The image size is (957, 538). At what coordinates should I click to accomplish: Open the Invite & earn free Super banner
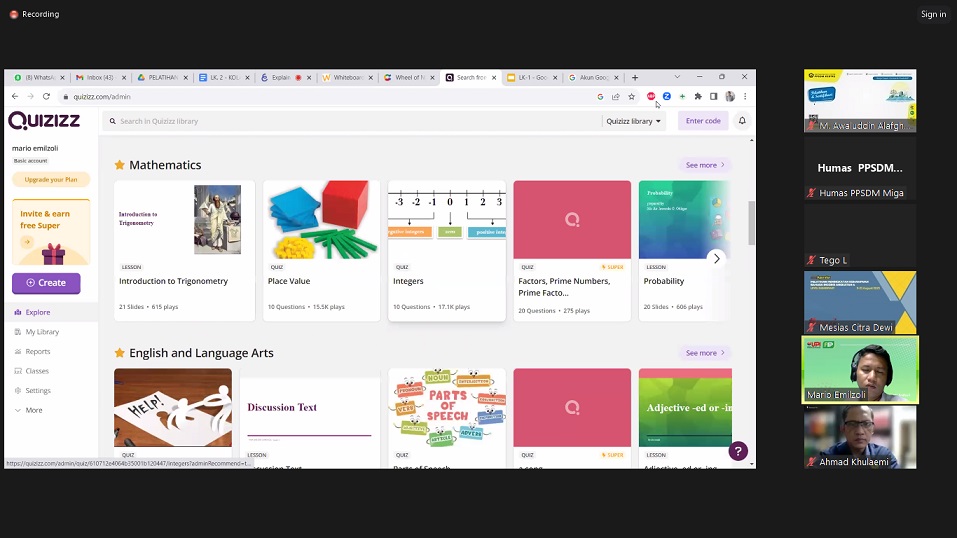51,231
